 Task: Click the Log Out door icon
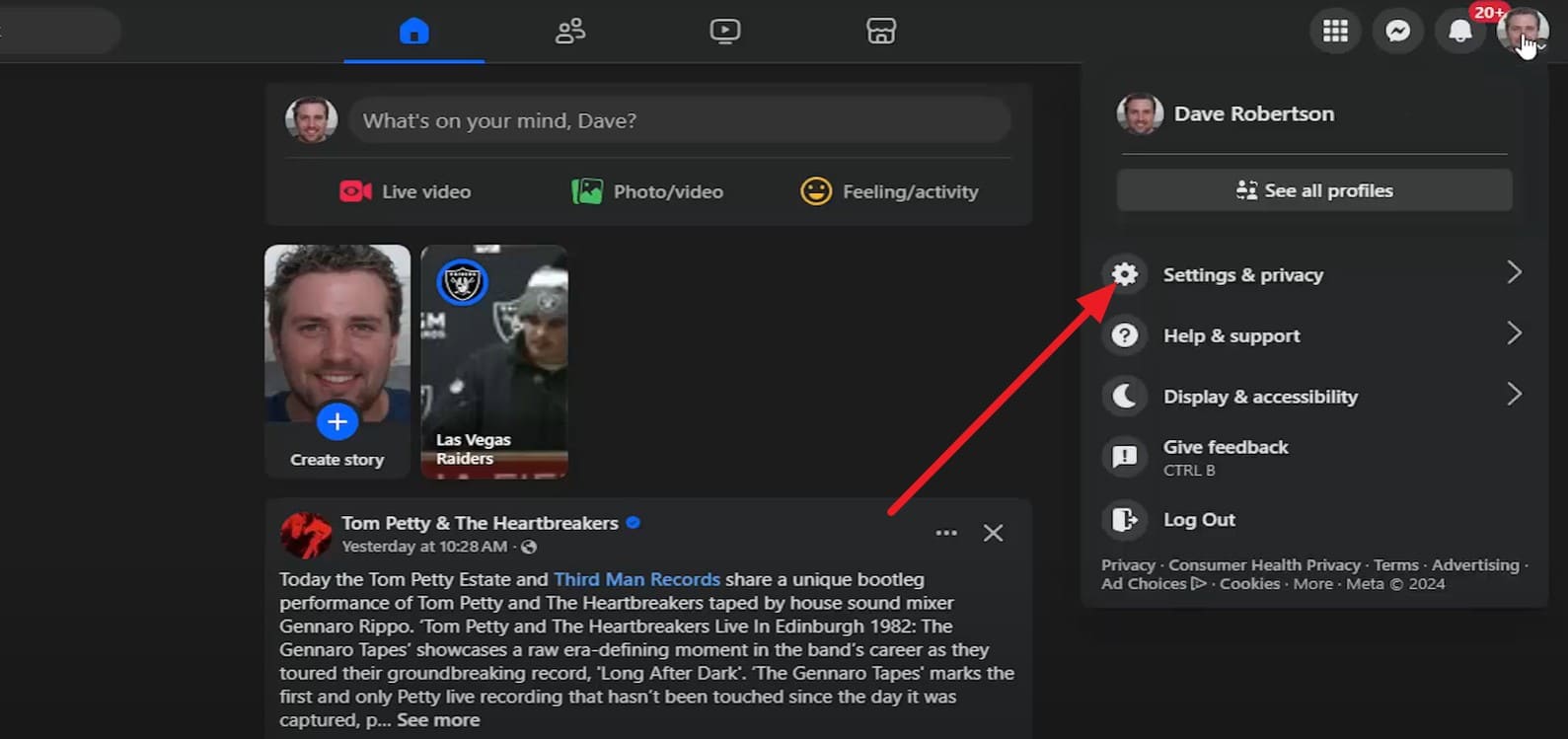[1125, 519]
